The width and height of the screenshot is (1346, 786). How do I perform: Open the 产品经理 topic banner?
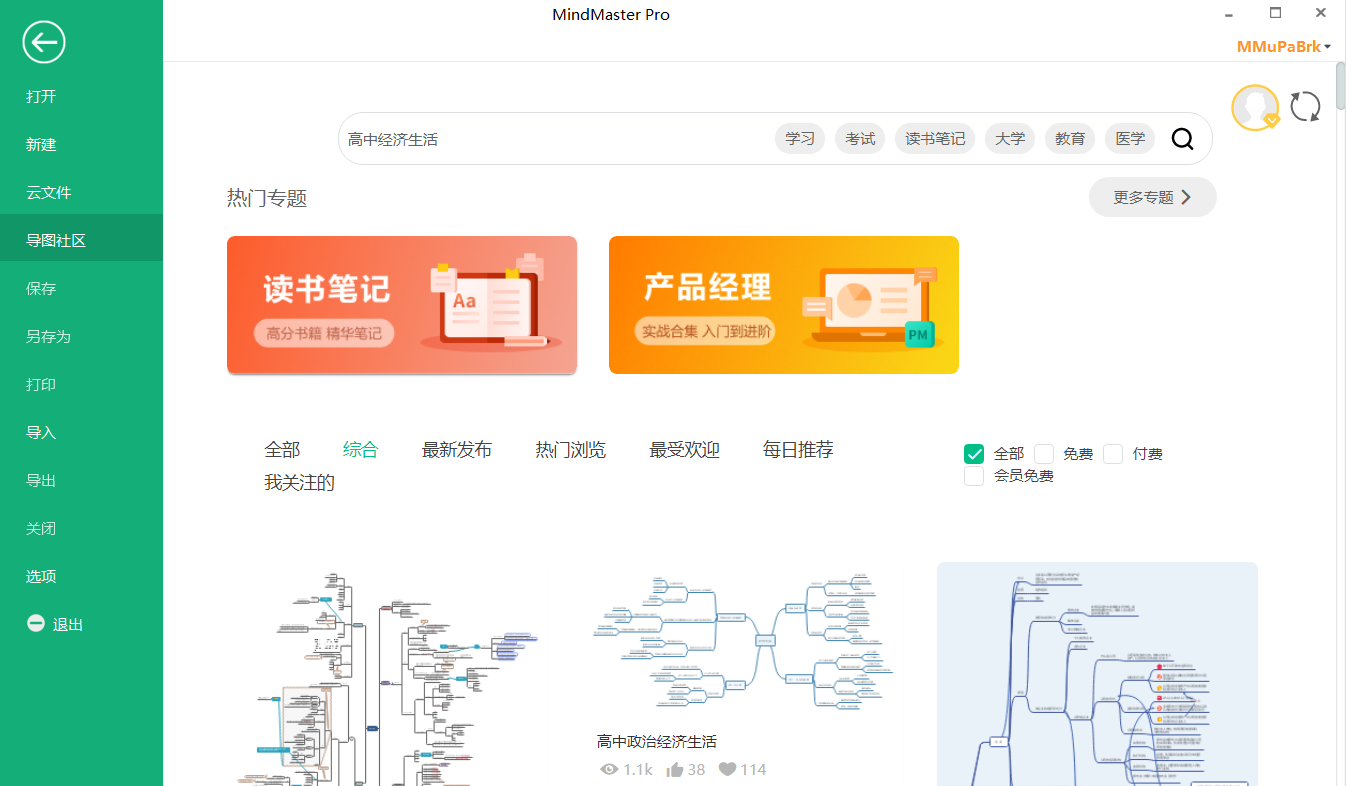click(784, 305)
